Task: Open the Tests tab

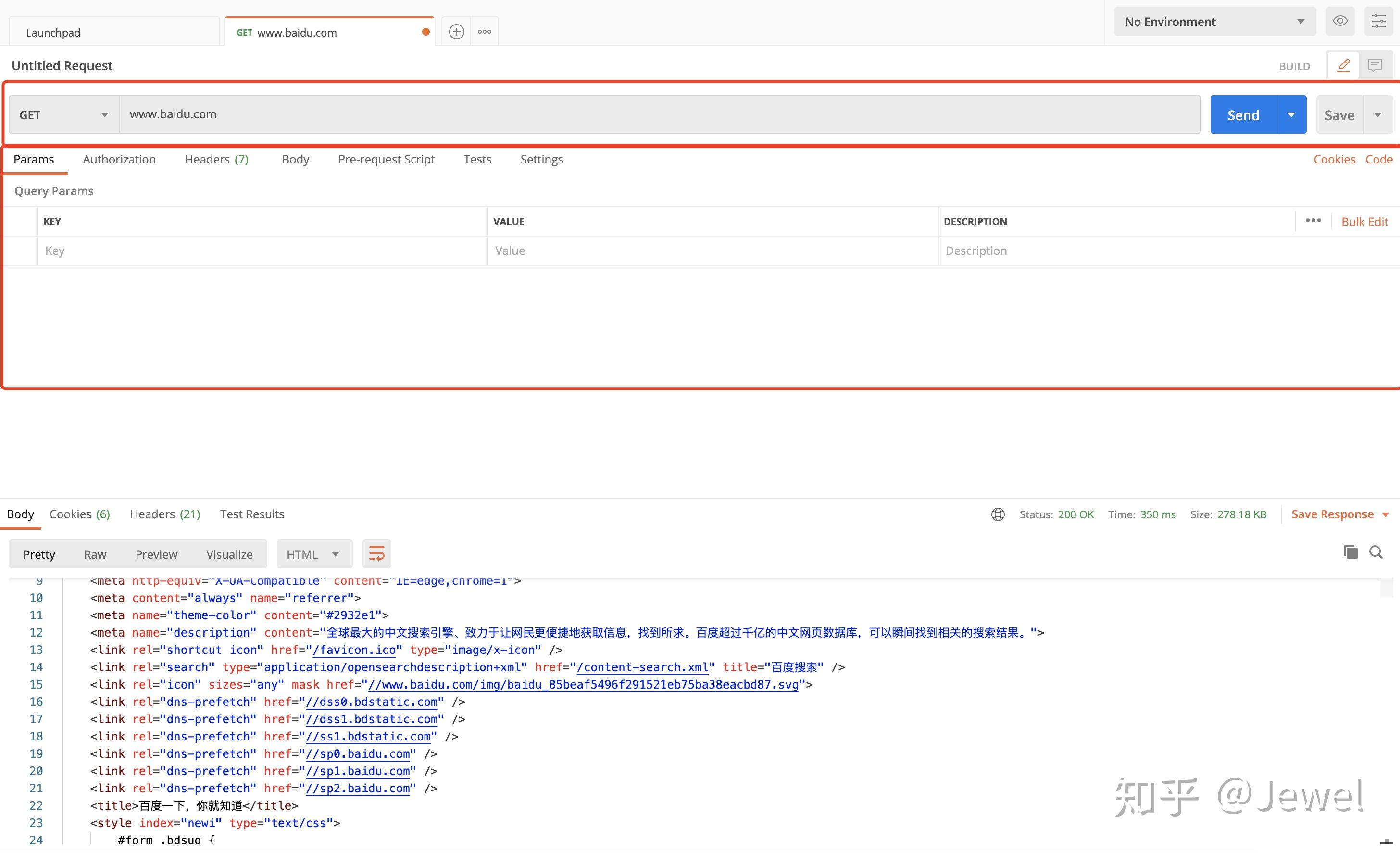Action: (477, 160)
